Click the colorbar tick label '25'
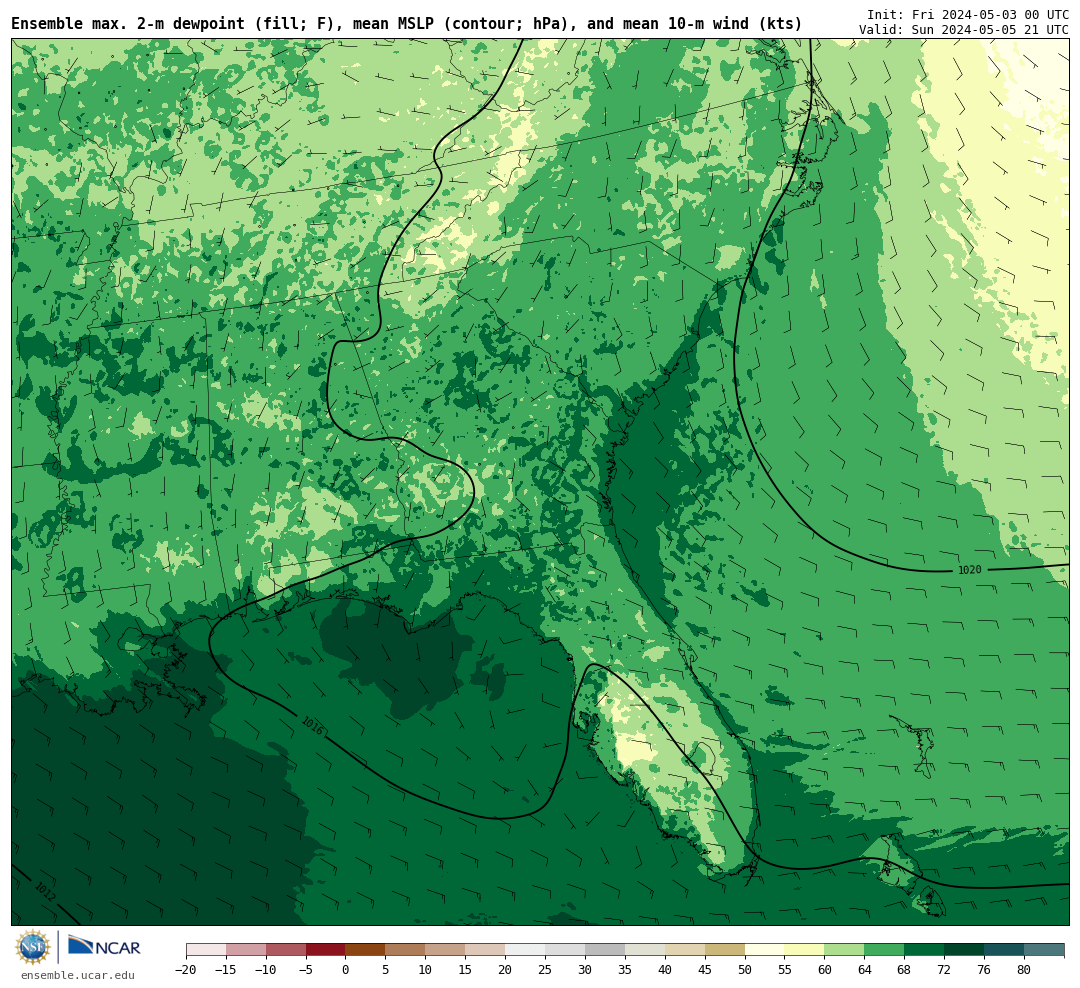Image resolution: width=1080 pixels, height=988 pixels. click(546, 970)
